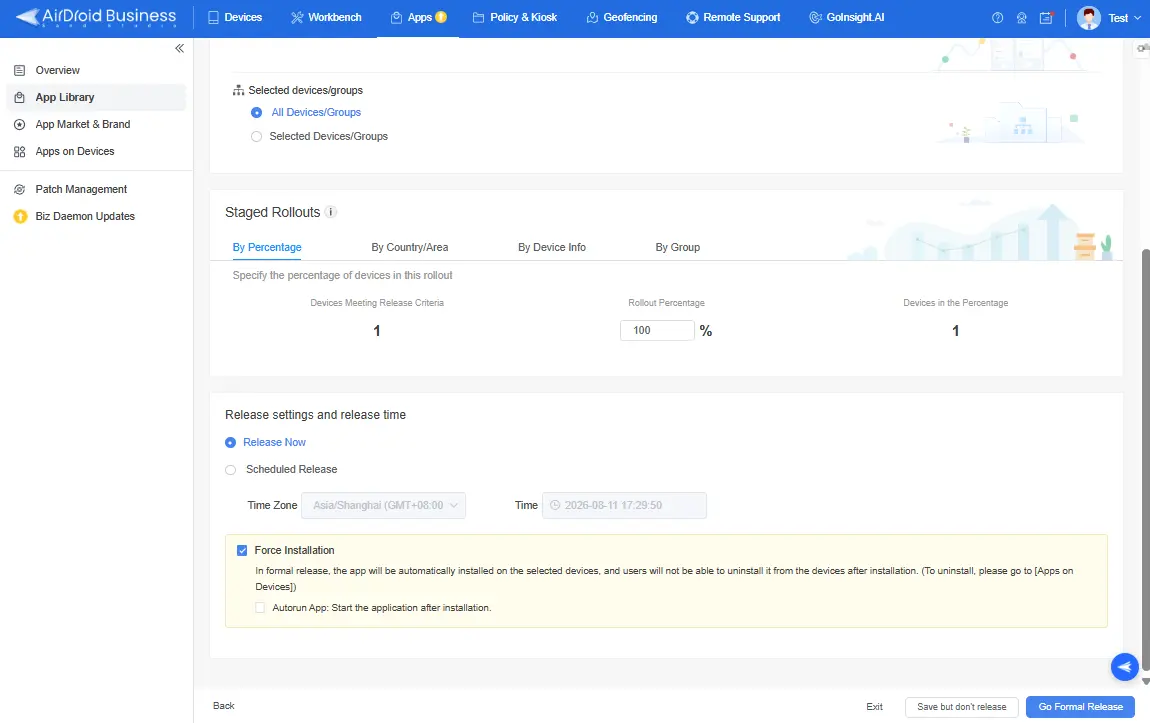Click the AirDroid Business logo

pyautogui.click(x=95, y=17)
